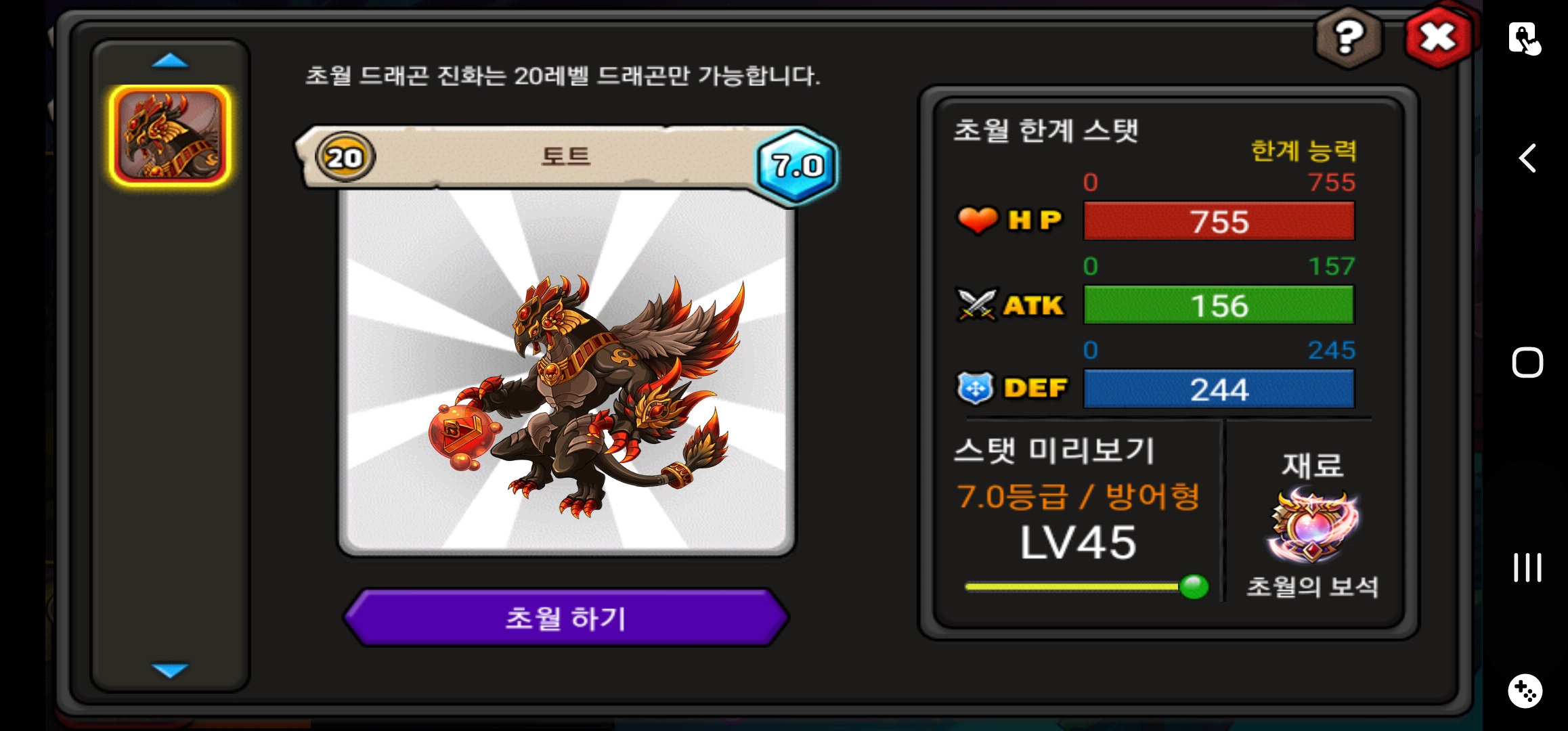Click the red HP bar showing 755
The height and width of the screenshot is (731, 1568).
(x=1219, y=221)
